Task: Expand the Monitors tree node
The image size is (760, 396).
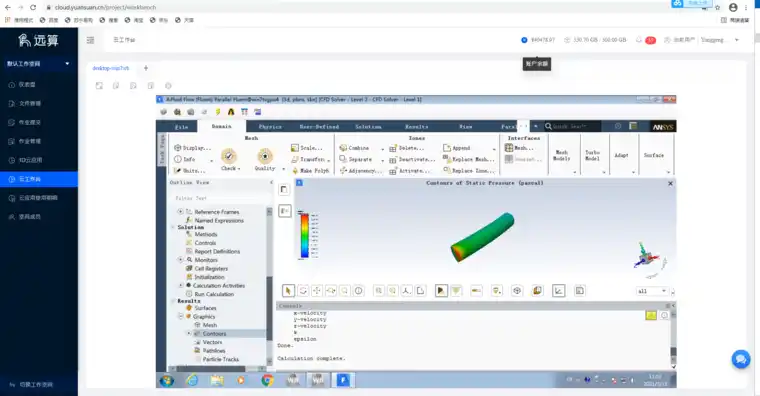Action: click(180, 260)
